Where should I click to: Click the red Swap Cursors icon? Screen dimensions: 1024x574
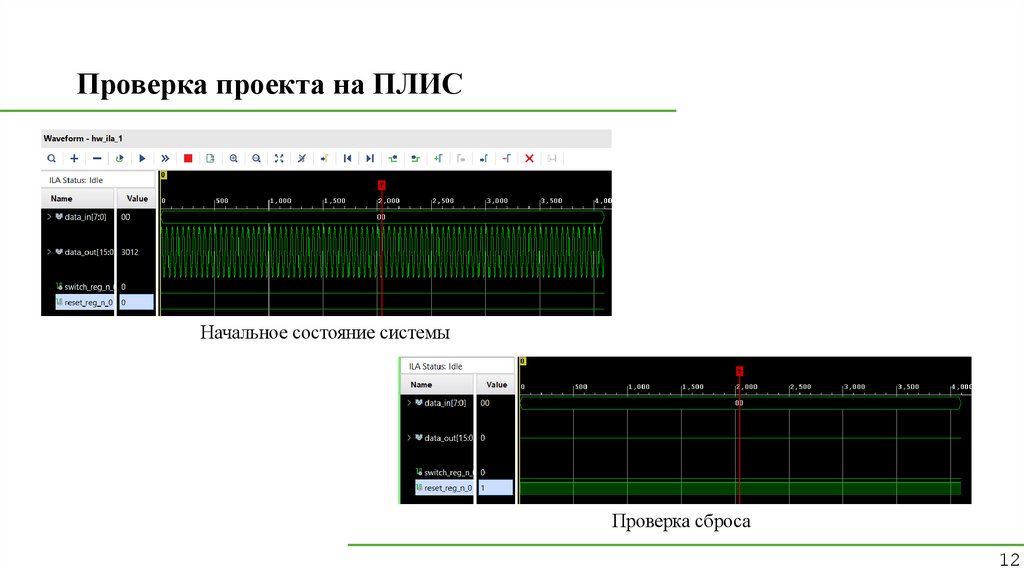pyautogui.click(x=507, y=158)
